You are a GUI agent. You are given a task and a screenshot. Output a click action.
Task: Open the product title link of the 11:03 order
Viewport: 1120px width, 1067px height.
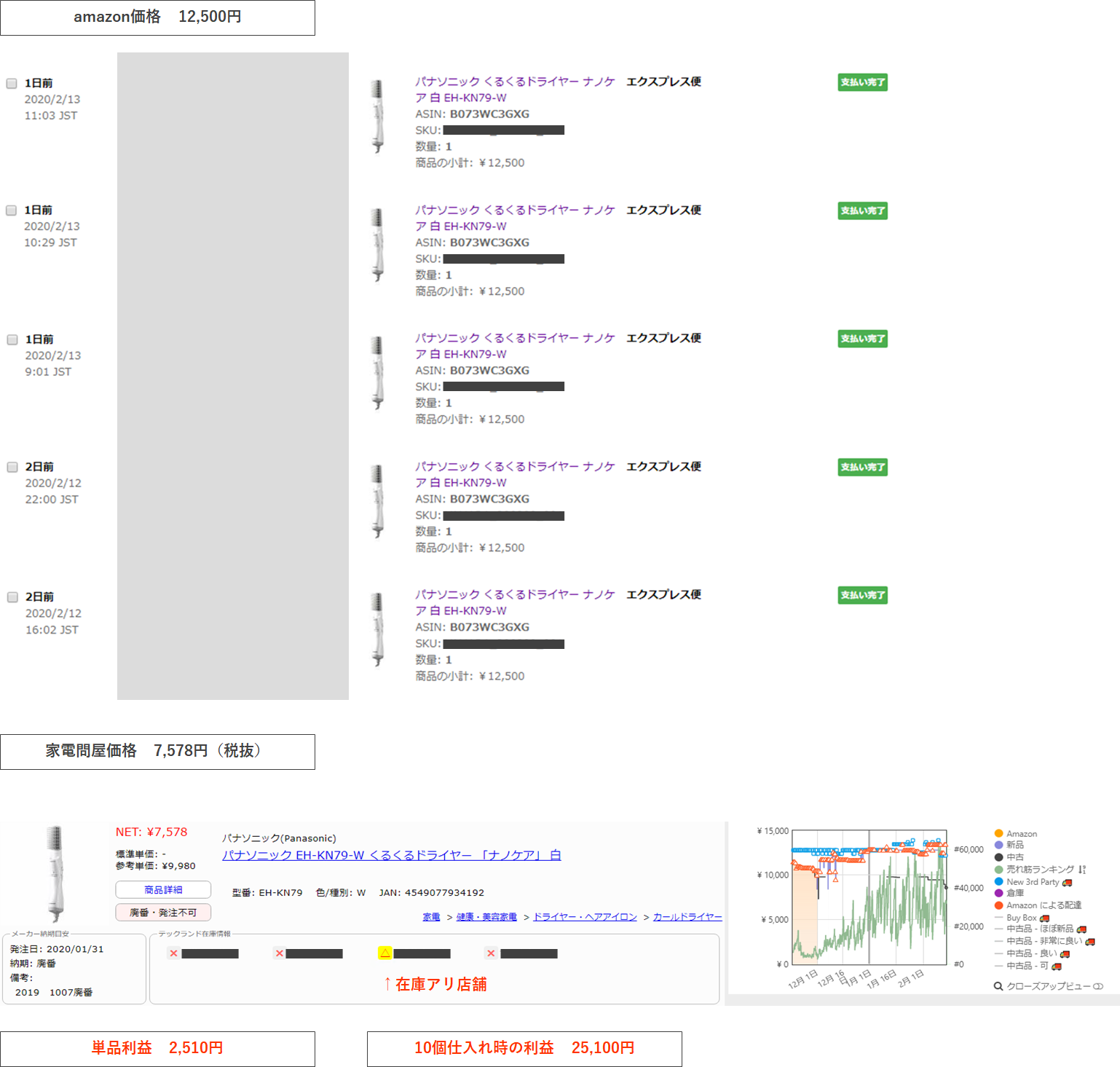[x=515, y=90]
